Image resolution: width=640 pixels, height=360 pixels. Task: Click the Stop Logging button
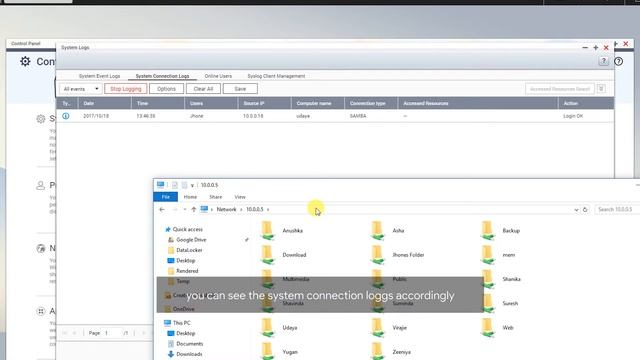click(125, 89)
